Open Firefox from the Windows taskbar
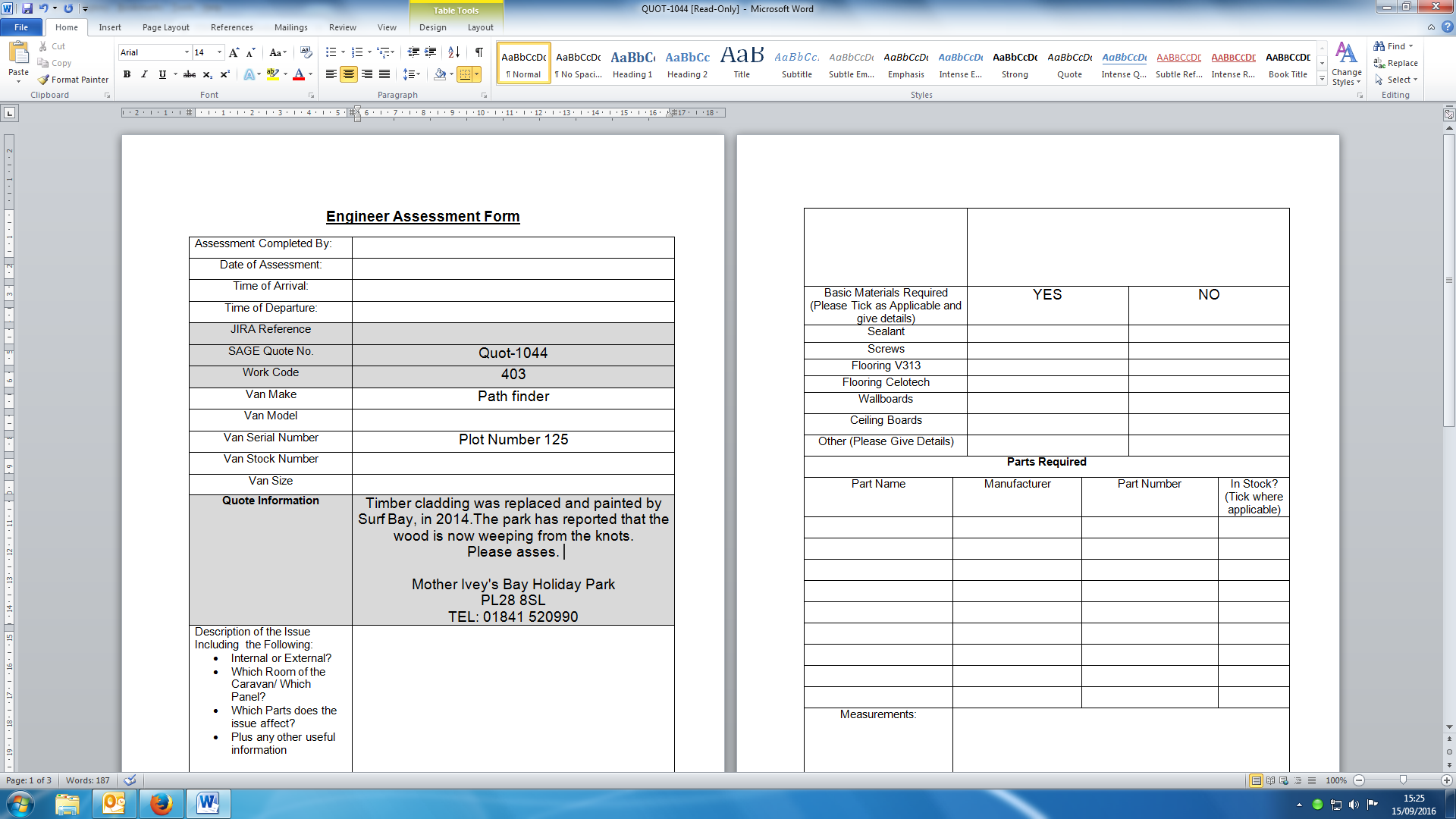1456x819 pixels. coord(161,804)
